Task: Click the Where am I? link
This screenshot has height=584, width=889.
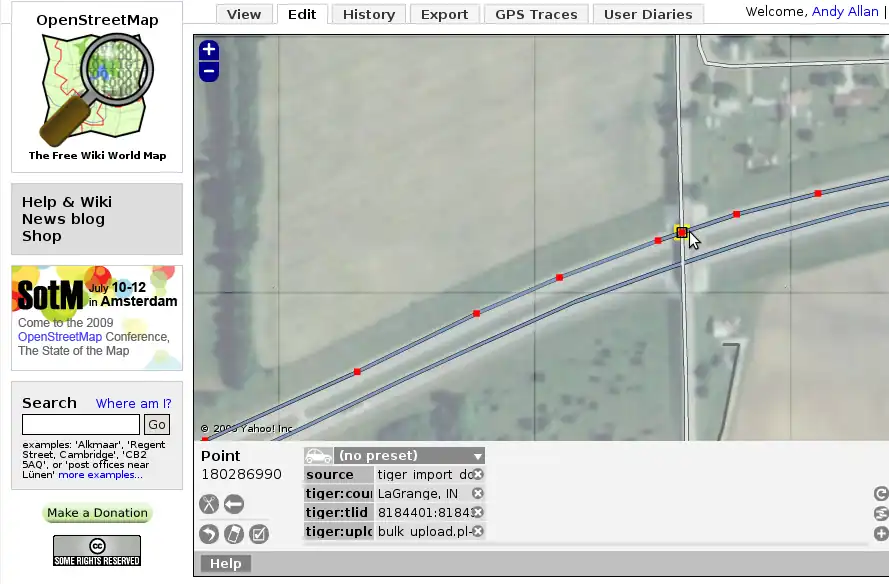Action: [133, 403]
